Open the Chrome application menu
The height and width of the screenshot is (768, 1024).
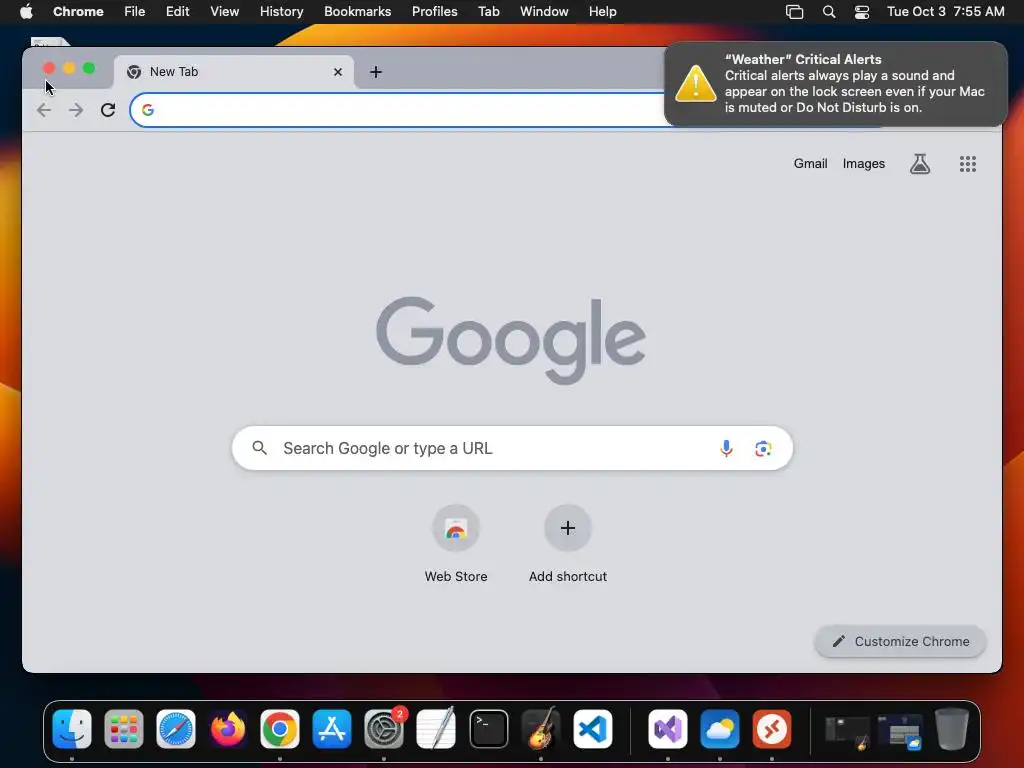[x=78, y=12]
